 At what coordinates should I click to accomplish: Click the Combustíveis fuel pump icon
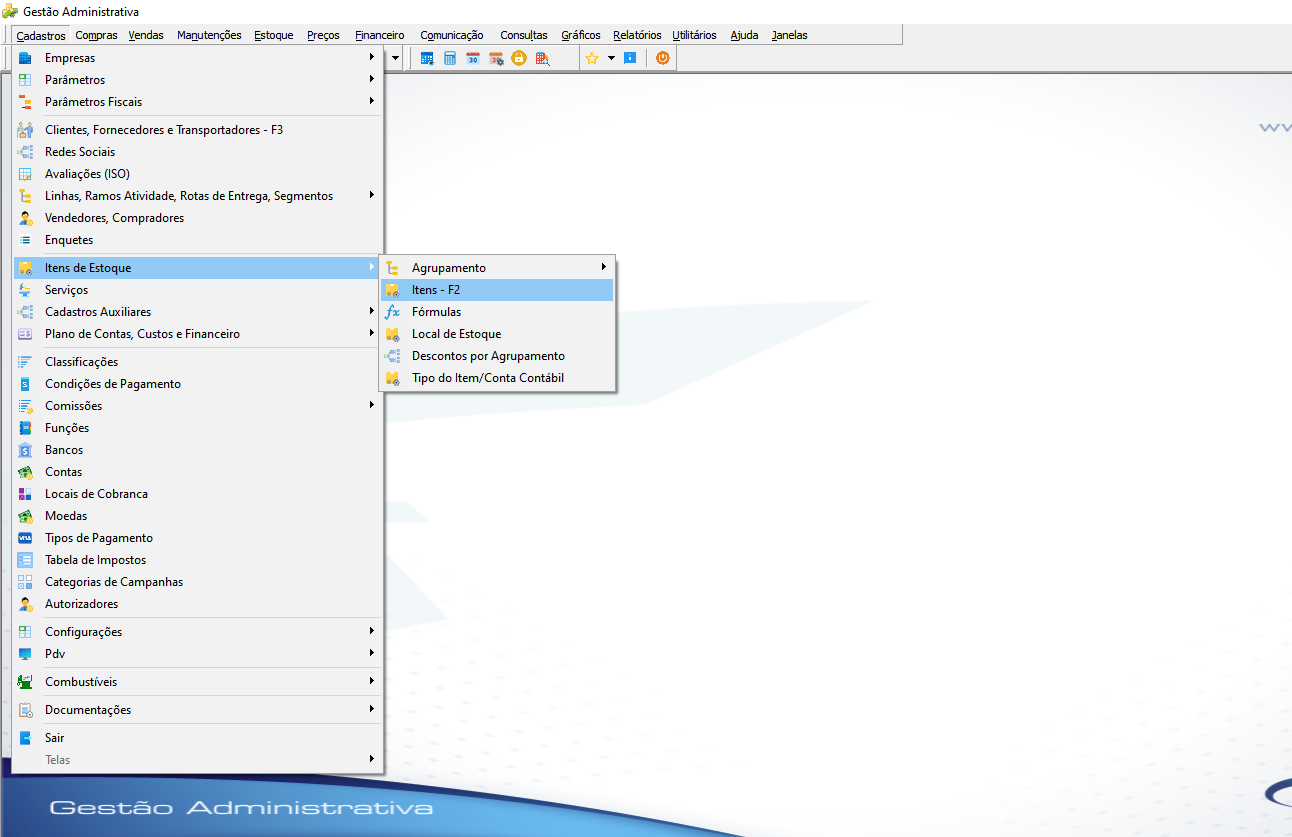26,682
